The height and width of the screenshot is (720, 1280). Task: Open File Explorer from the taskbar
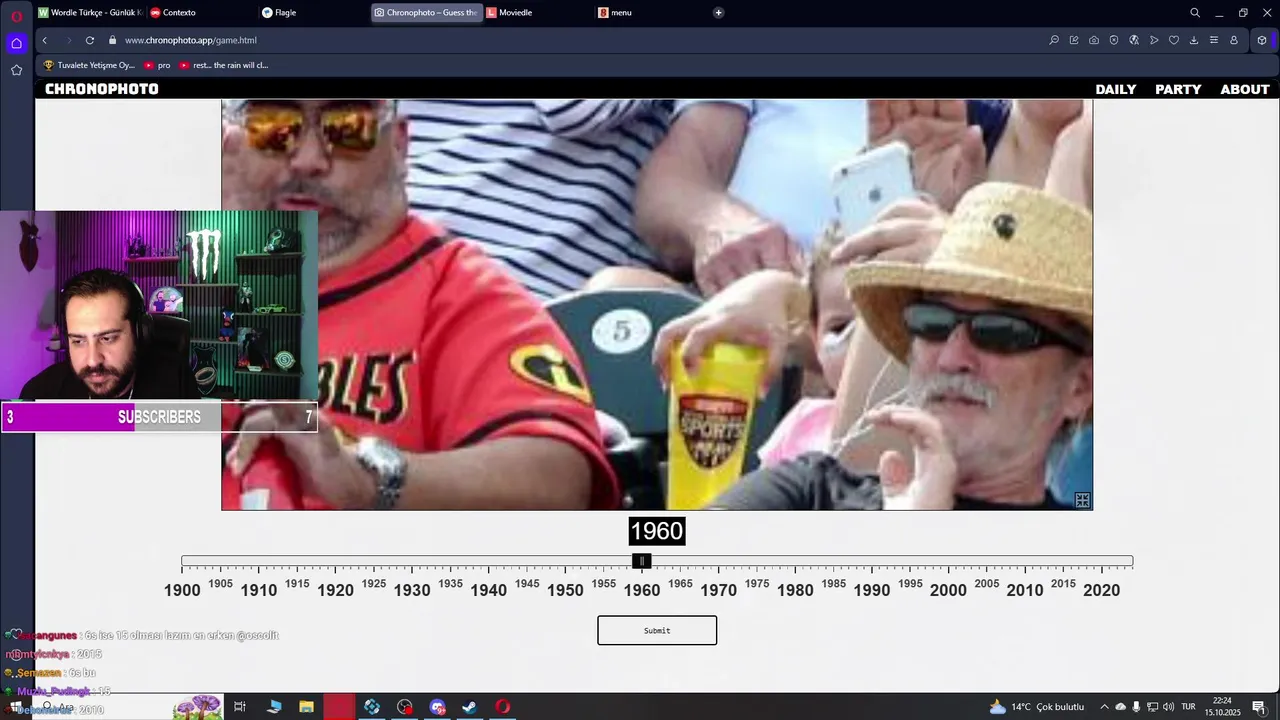(x=306, y=707)
